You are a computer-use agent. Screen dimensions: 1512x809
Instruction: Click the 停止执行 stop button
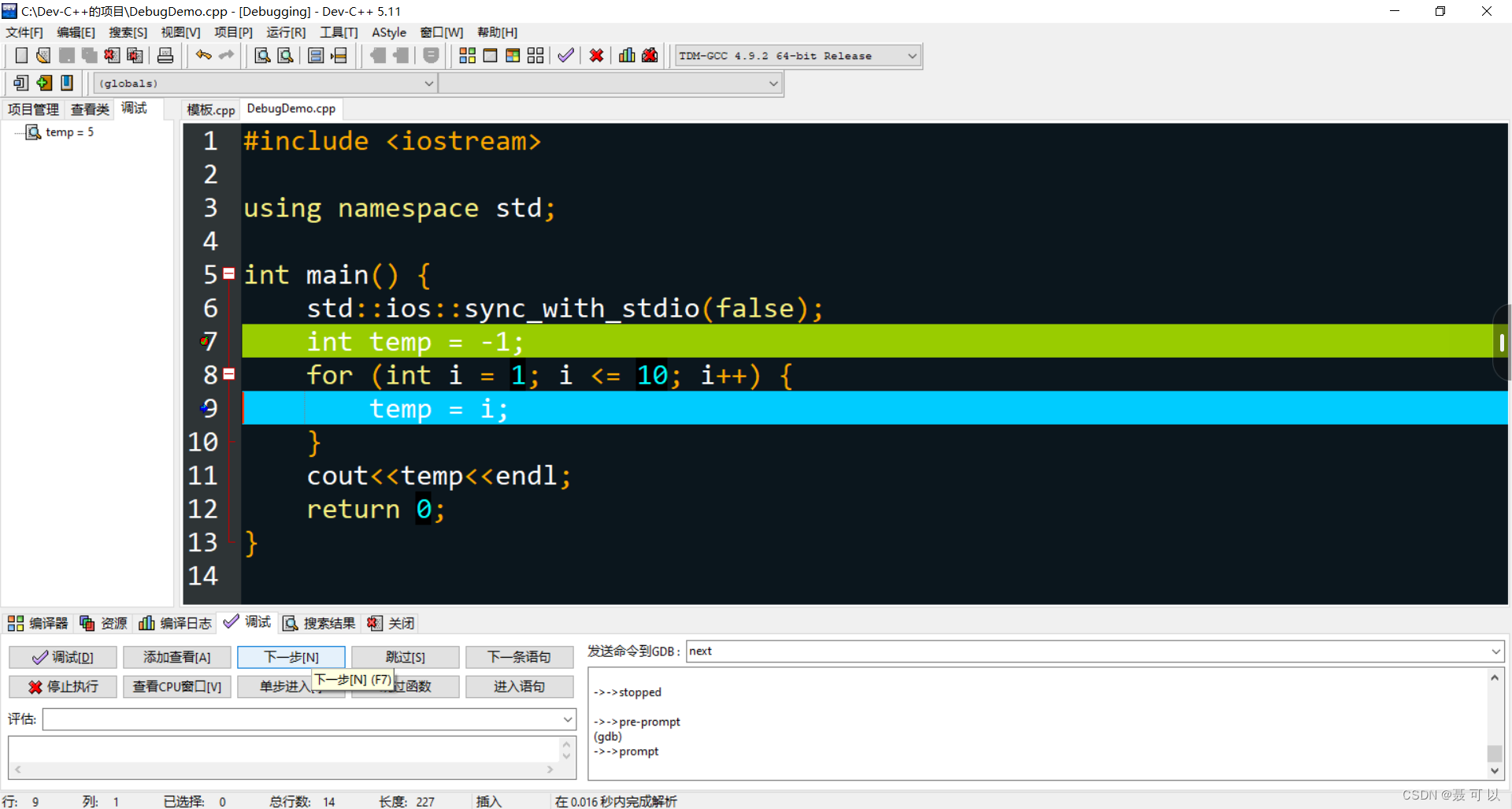pos(62,686)
